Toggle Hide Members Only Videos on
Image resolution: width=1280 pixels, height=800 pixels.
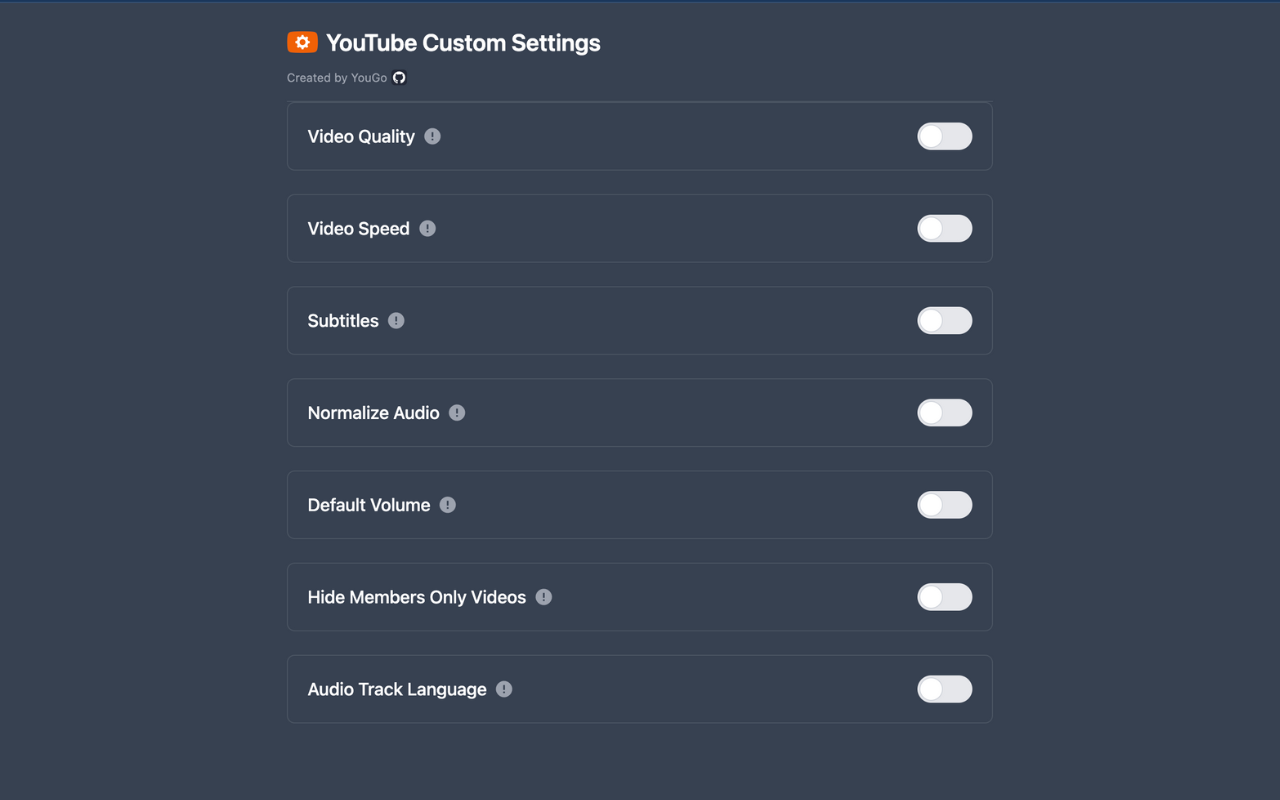click(x=944, y=597)
